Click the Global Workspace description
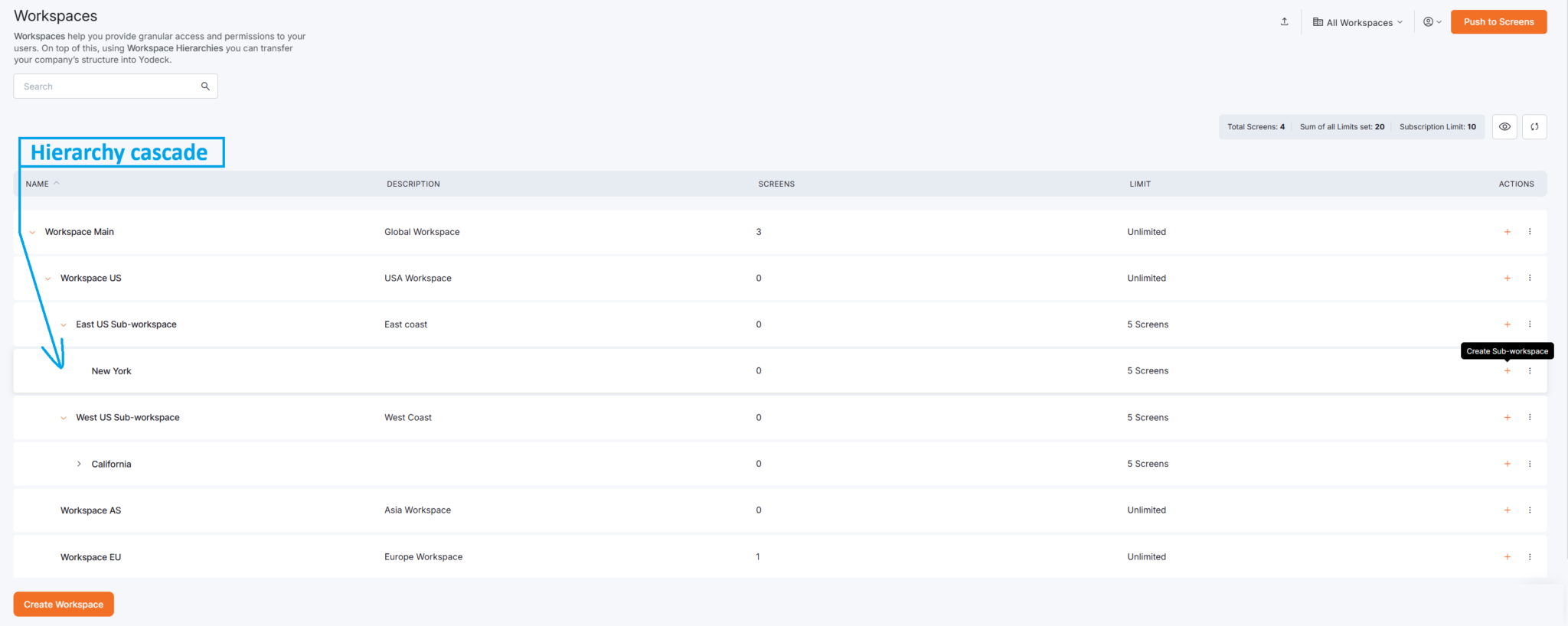 coord(422,232)
